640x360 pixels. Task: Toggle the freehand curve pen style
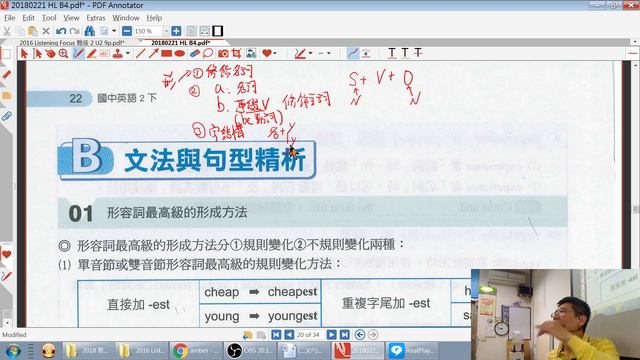[x=353, y=53]
